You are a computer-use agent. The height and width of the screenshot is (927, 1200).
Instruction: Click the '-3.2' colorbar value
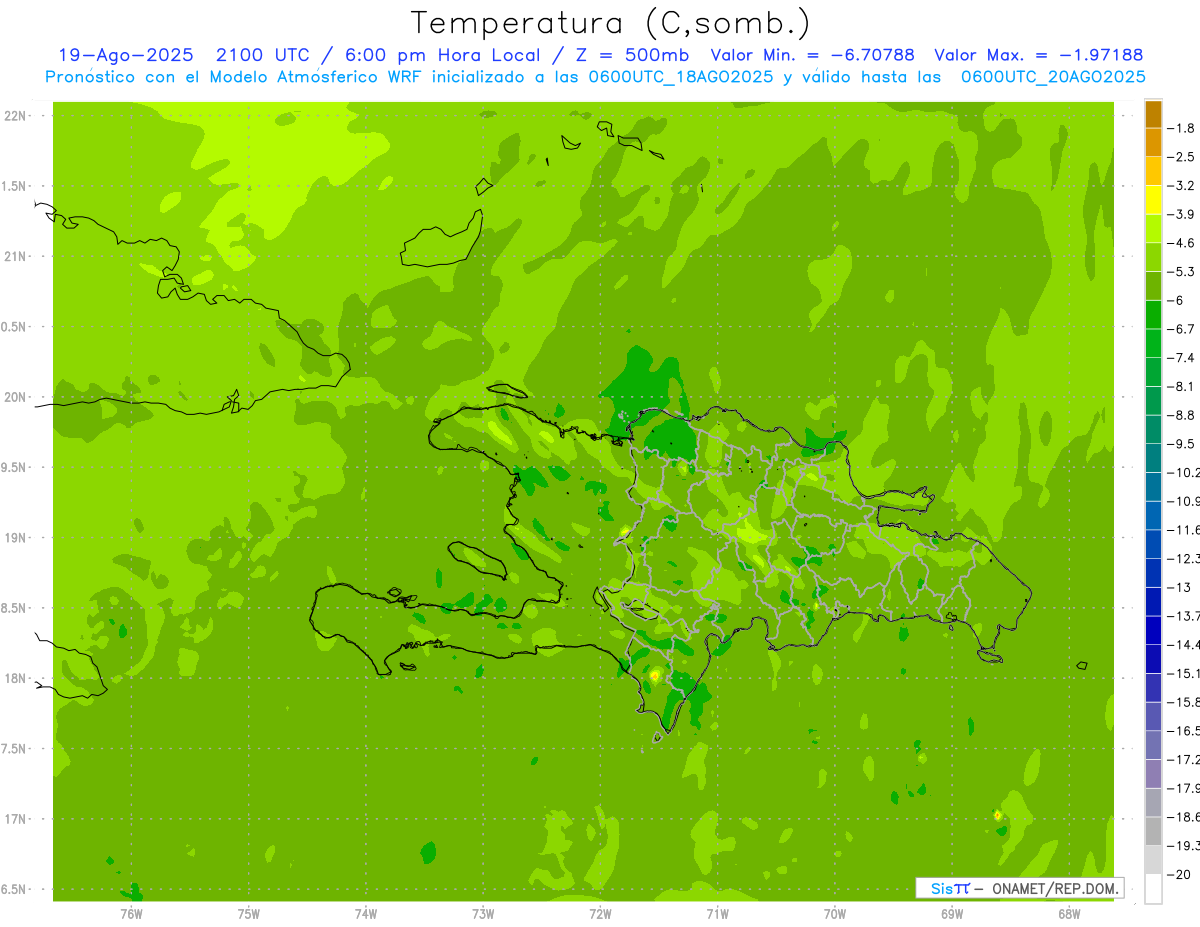1183,186
